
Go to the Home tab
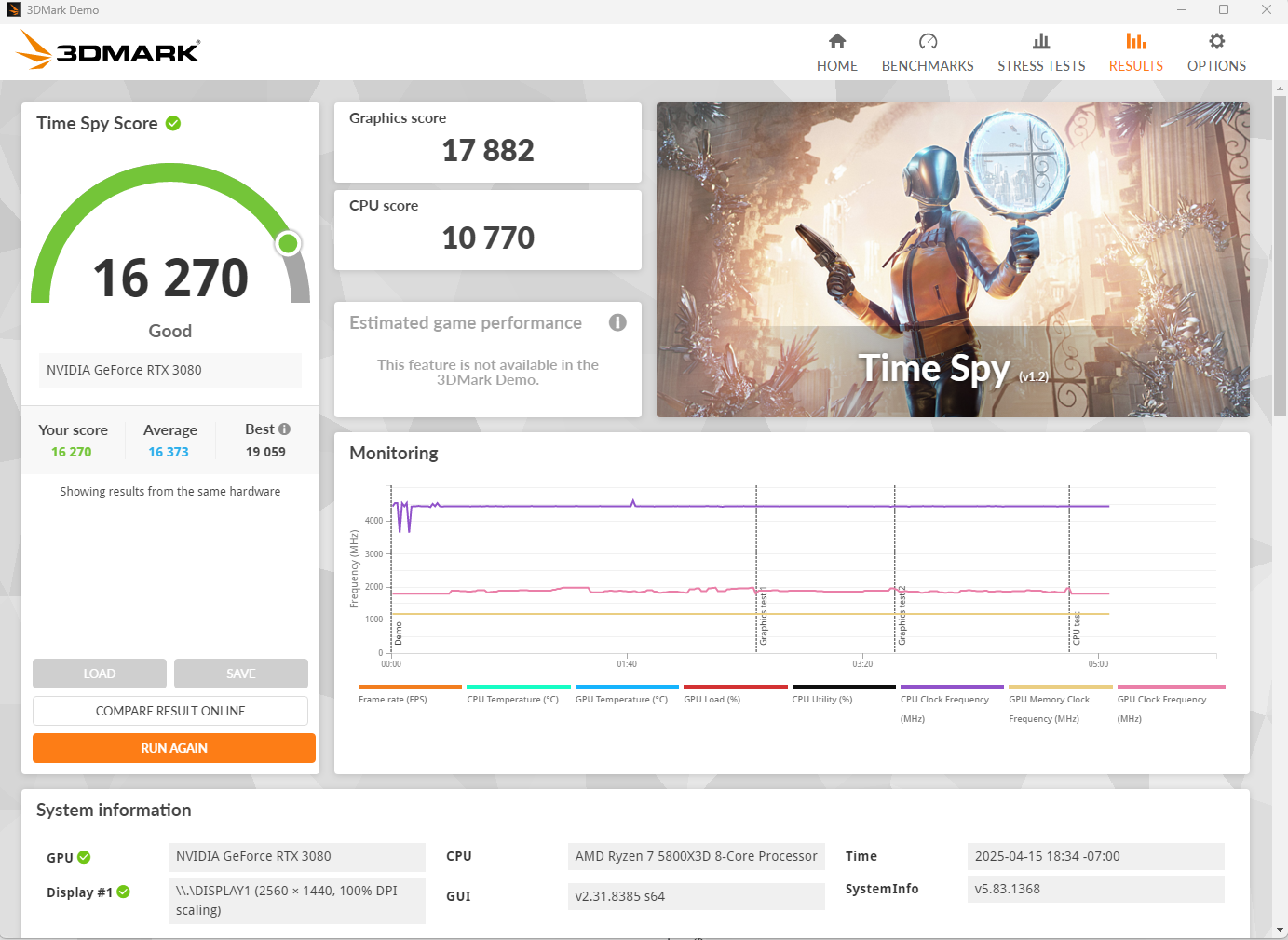(x=836, y=53)
